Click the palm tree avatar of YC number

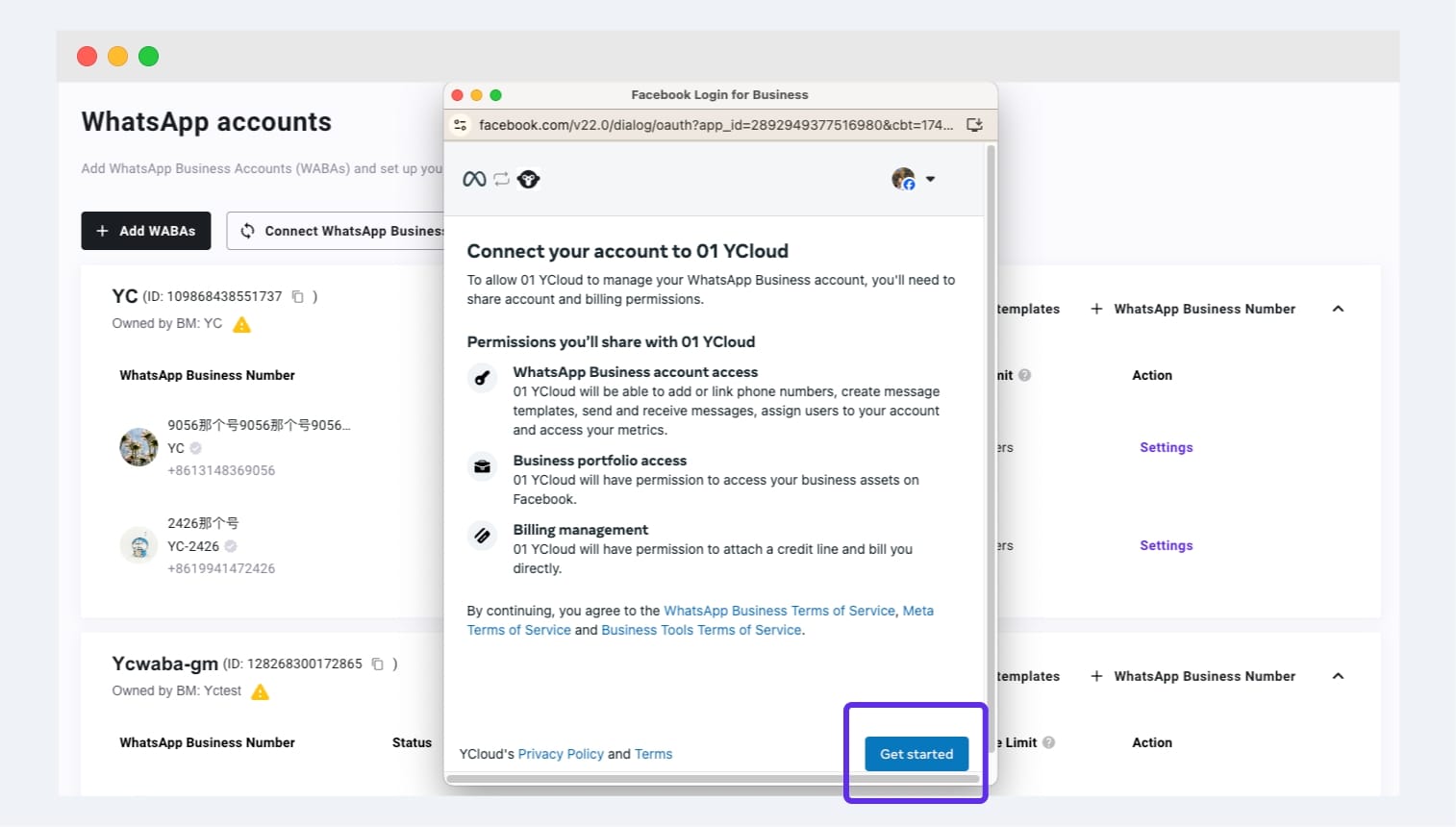pos(138,447)
